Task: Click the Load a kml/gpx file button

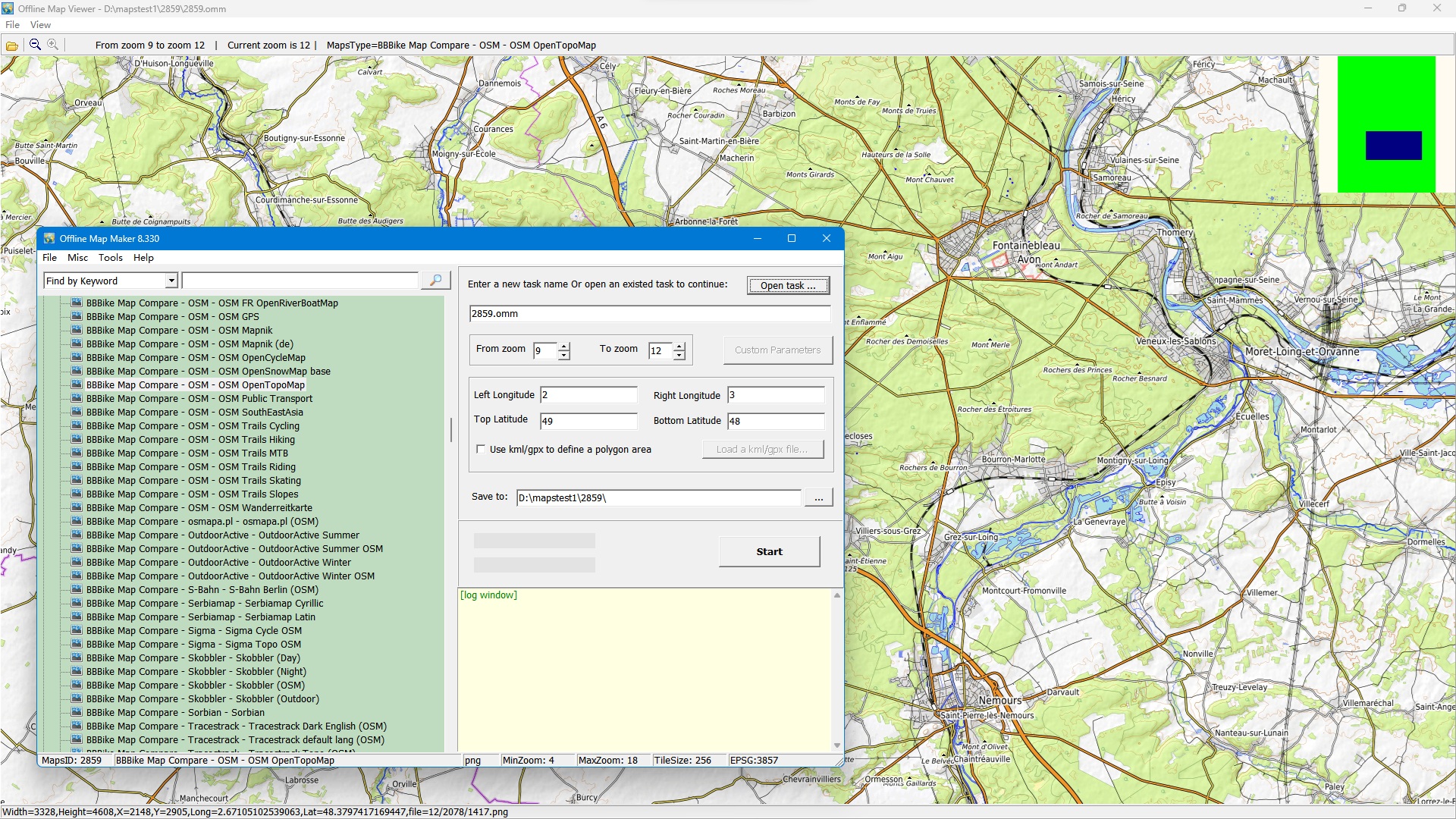Action: pos(762,449)
